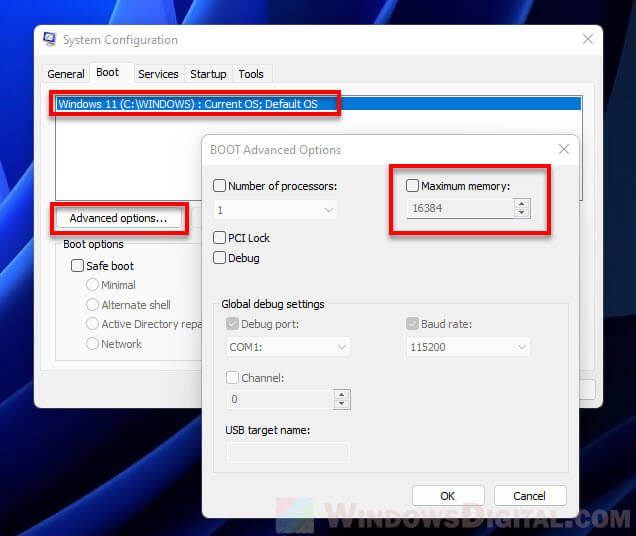
Task: Switch to the General tab
Action: 66,74
